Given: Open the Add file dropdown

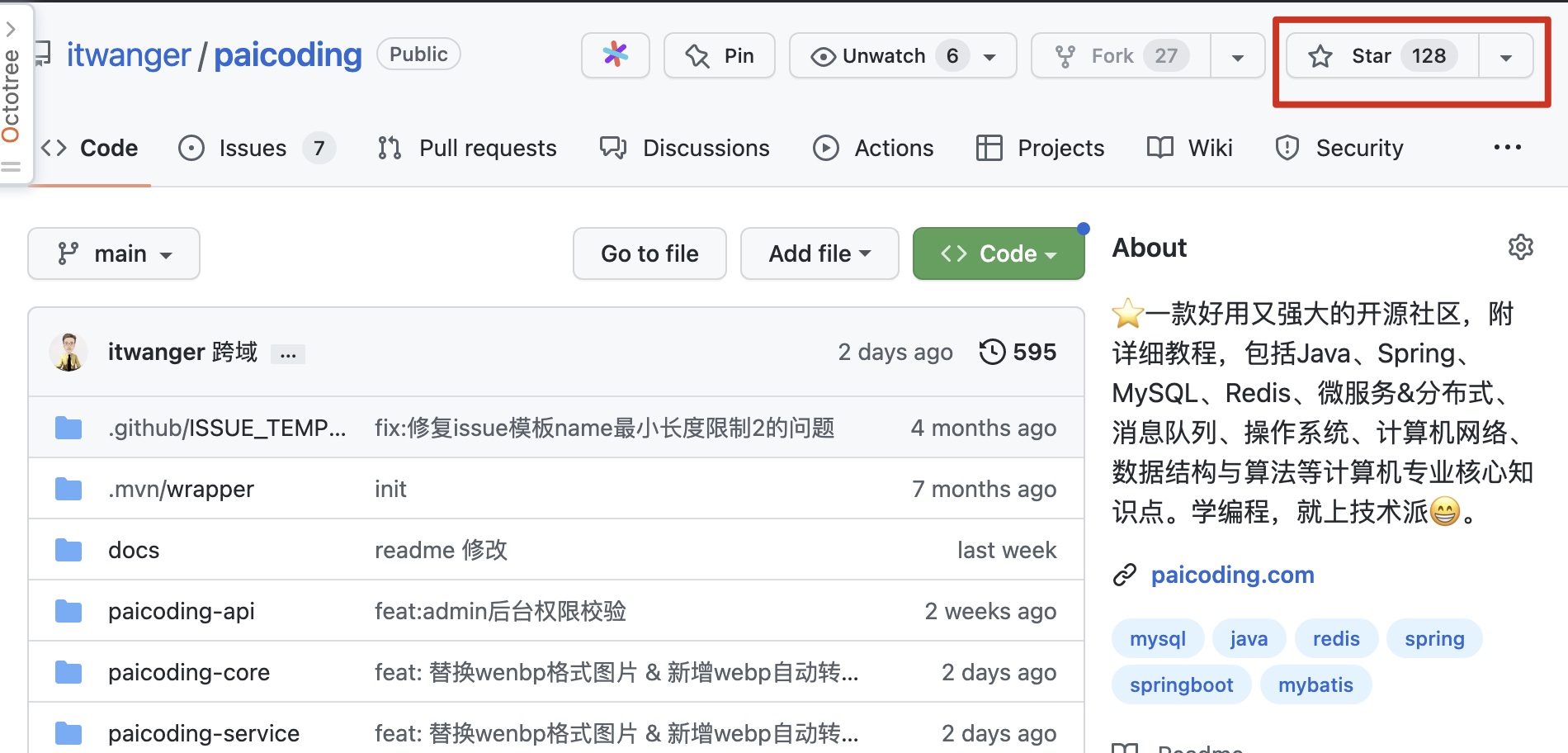Looking at the screenshot, I should (x=819, y=253).
